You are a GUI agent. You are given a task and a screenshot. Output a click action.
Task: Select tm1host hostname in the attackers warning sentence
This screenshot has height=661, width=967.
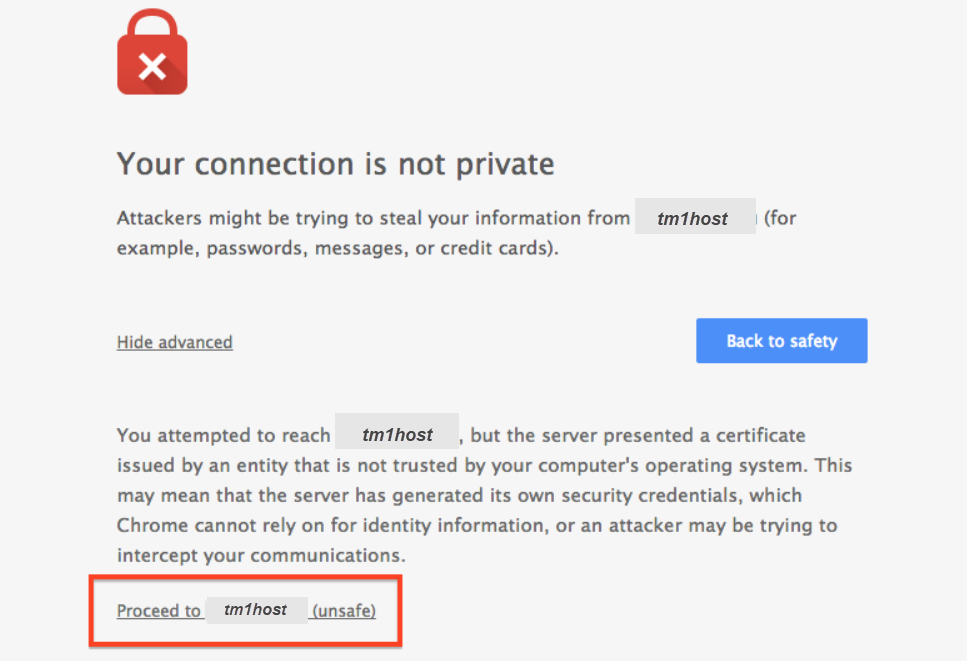tap(695, 216)
